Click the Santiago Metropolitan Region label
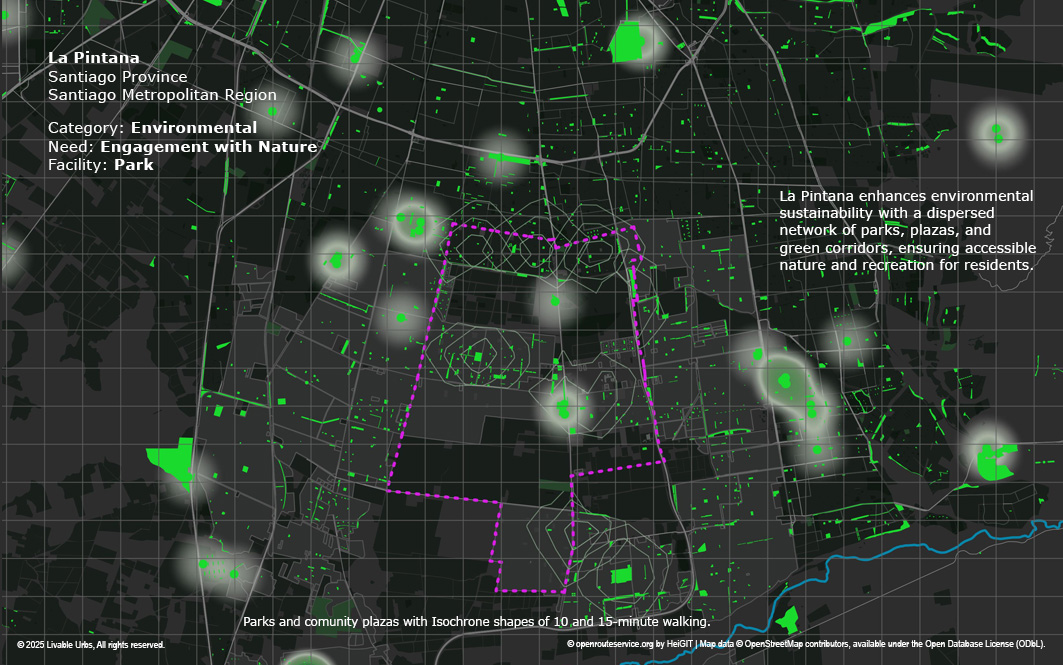1063x665 pixels. (x=162, y=95)
